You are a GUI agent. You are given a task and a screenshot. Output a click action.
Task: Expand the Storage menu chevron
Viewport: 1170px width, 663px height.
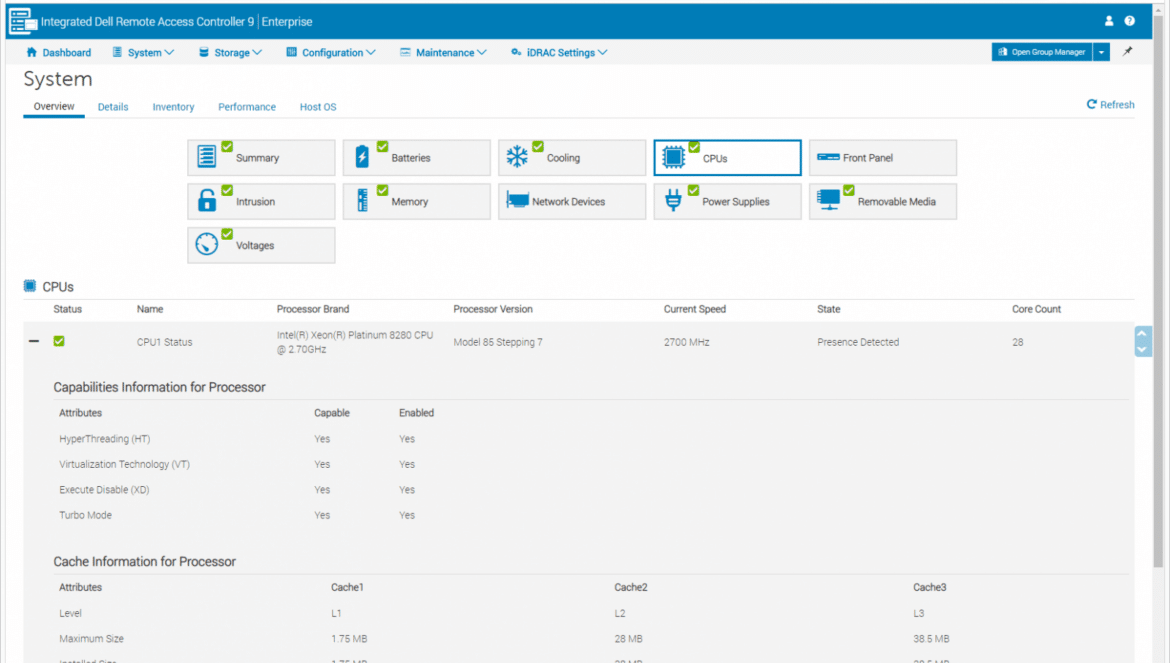pos(257,53)
